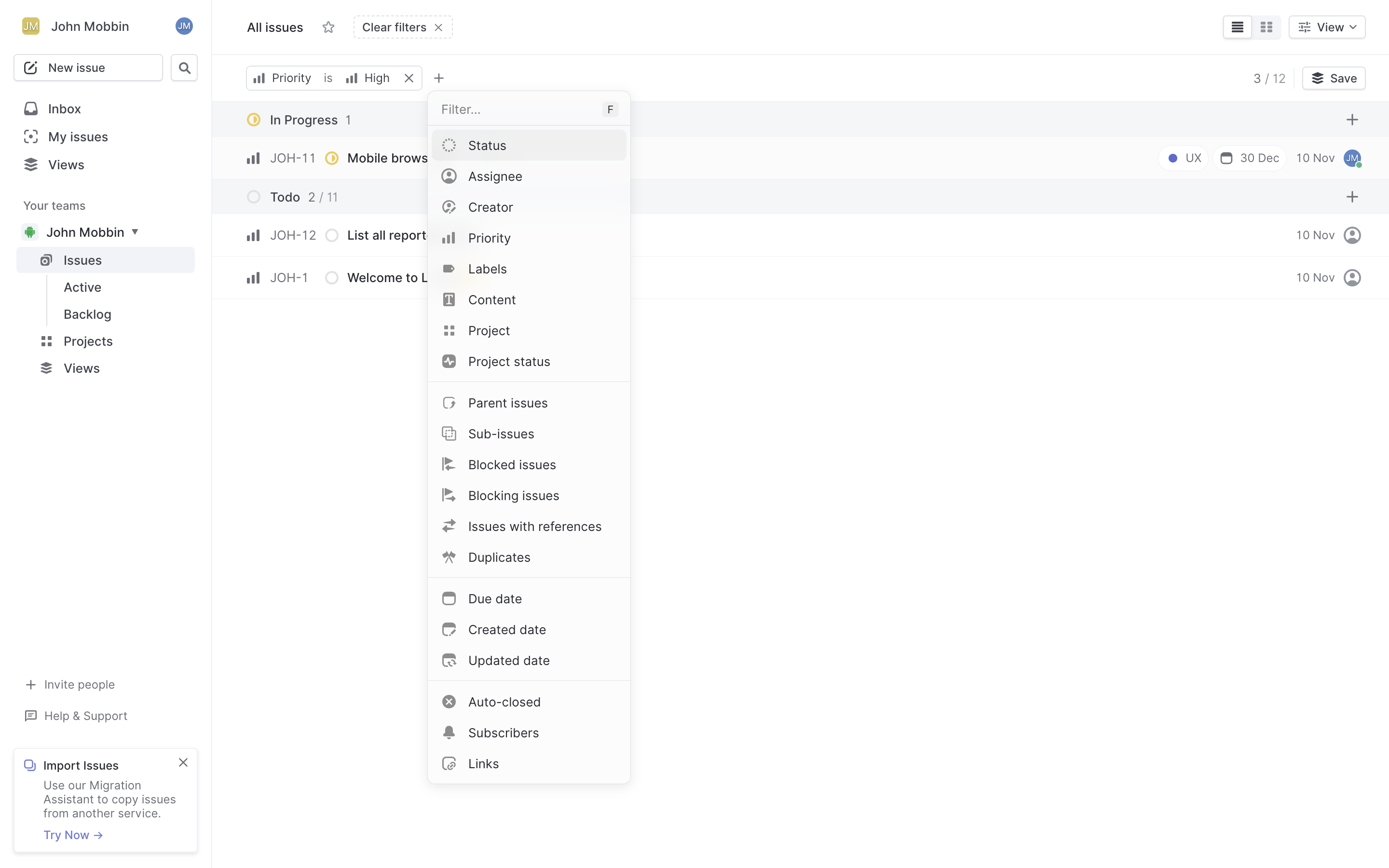
Task: Add an issue to the Todo group
Action: pos(1352,197)
